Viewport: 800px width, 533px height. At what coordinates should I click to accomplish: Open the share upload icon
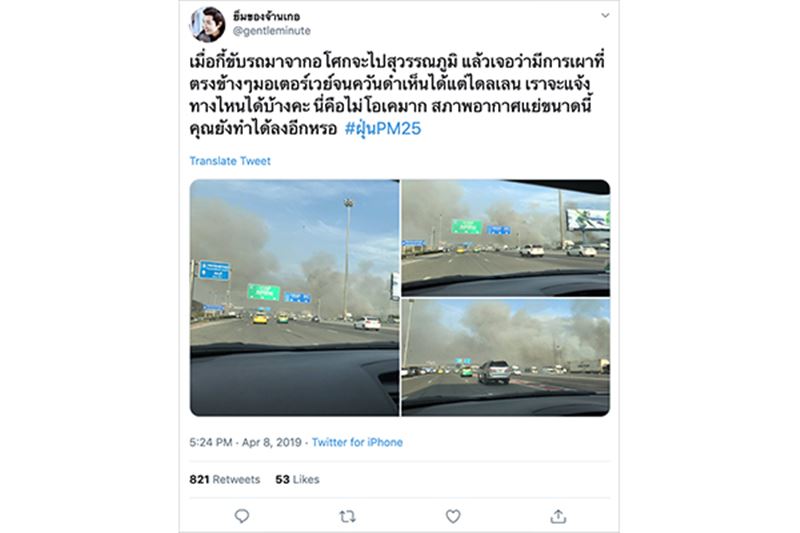pos(558,516)
